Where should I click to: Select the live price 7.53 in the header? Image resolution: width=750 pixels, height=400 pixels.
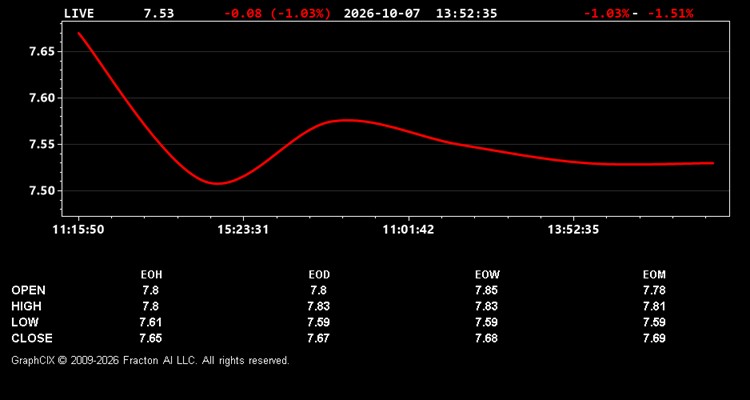pos(159,13)
